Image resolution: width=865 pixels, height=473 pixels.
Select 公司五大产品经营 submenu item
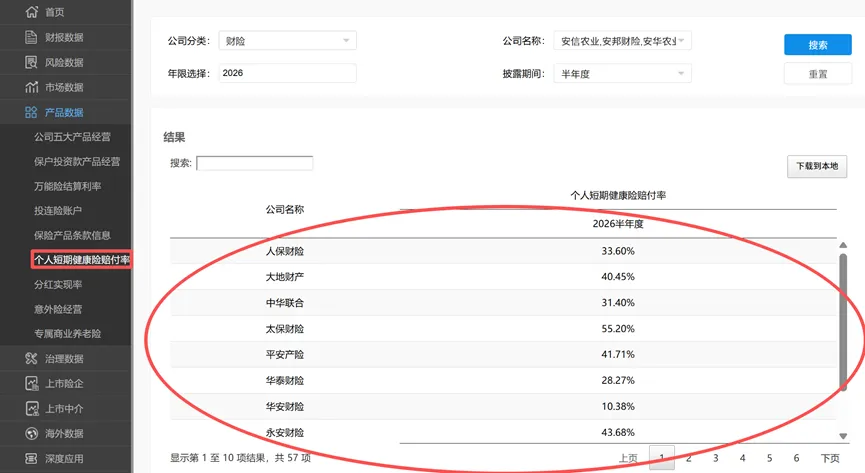pyautogui.click(x=72, y=137)
